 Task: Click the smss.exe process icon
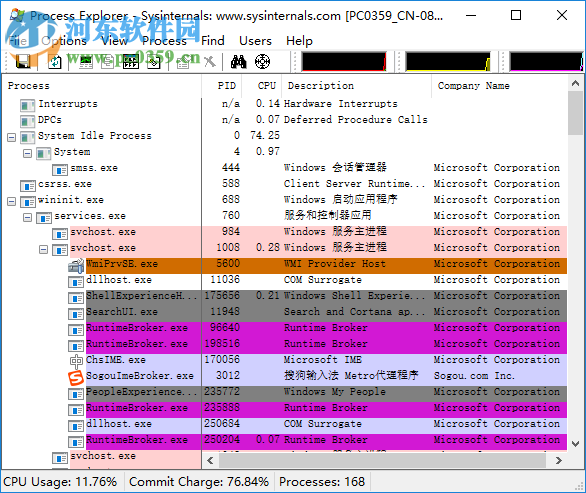coord(60,170)
